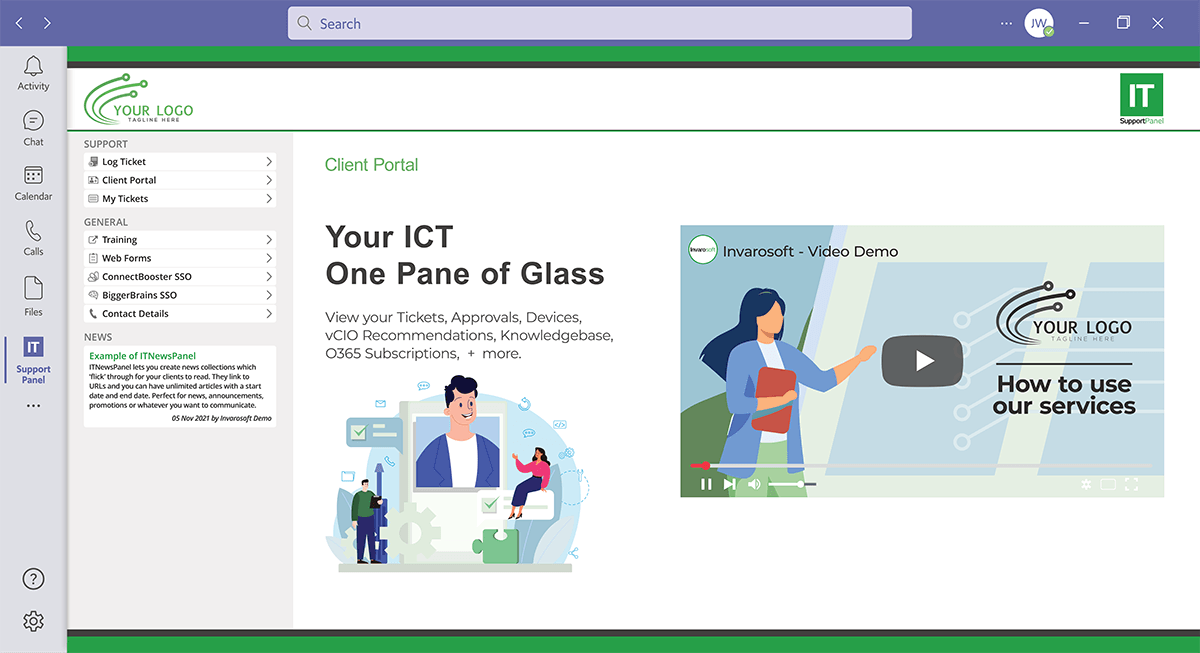Expand the Training chevron arrow
Screen dimensions: 1200x653
(x=269, y=240)
